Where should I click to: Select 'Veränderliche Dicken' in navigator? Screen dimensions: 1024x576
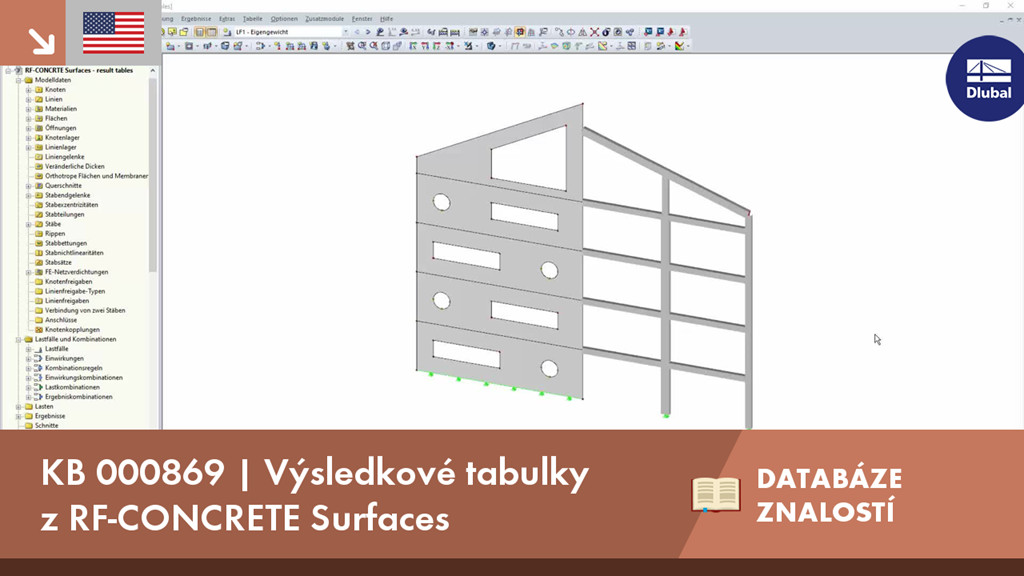tap(74, 167)
